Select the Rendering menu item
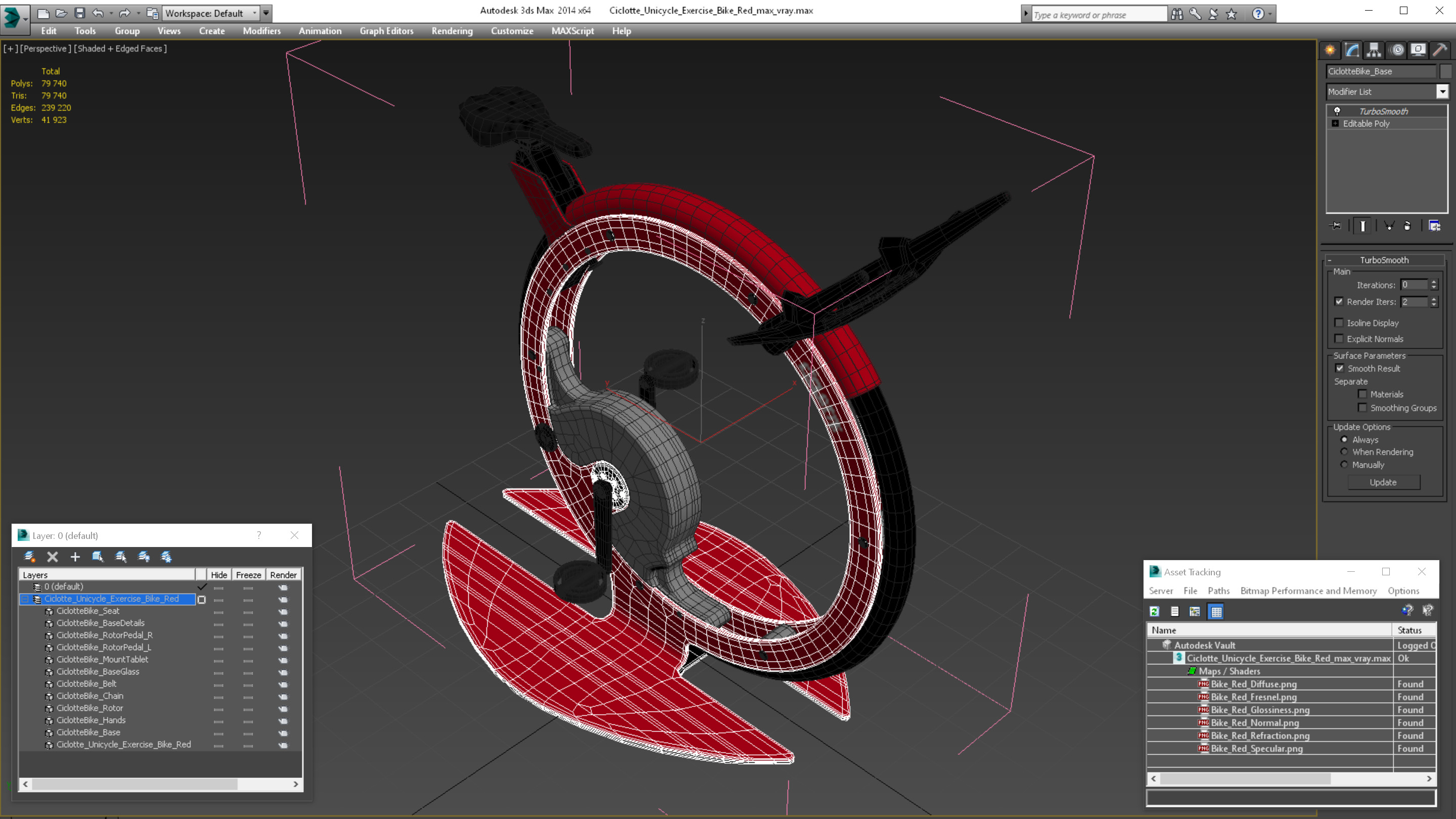 [x=452, y=30]
